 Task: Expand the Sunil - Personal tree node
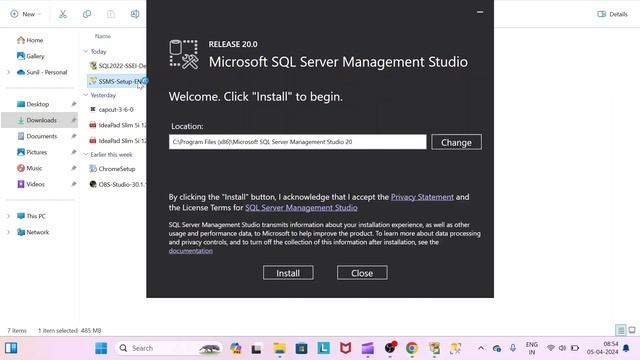(8, 72)
